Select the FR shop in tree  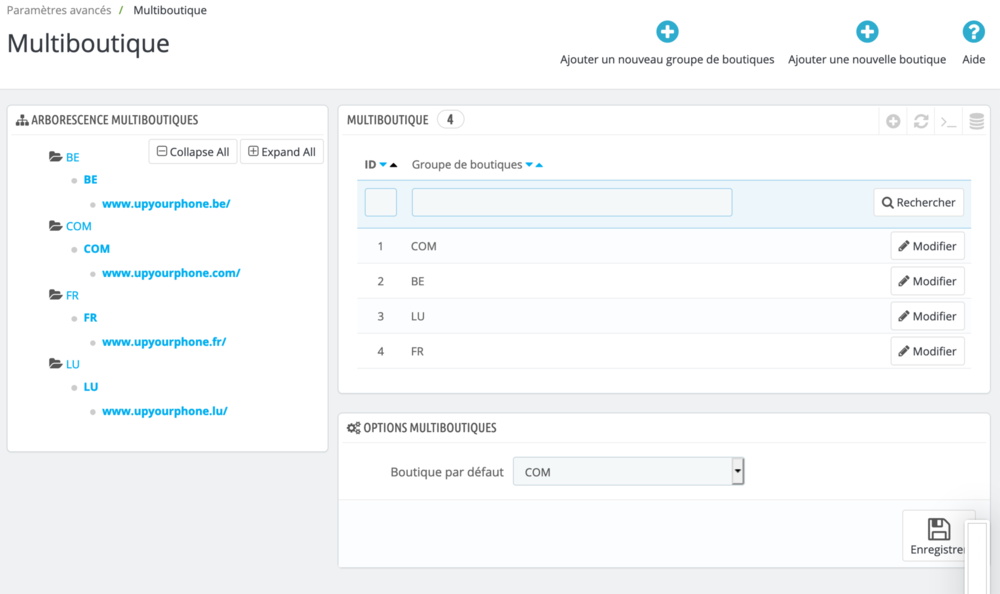point(90,317)
